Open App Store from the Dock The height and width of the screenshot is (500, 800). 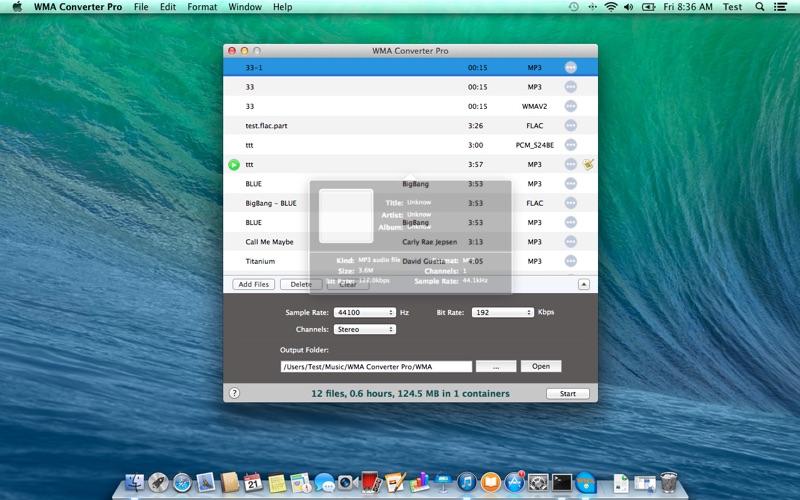tap(514, 482)
